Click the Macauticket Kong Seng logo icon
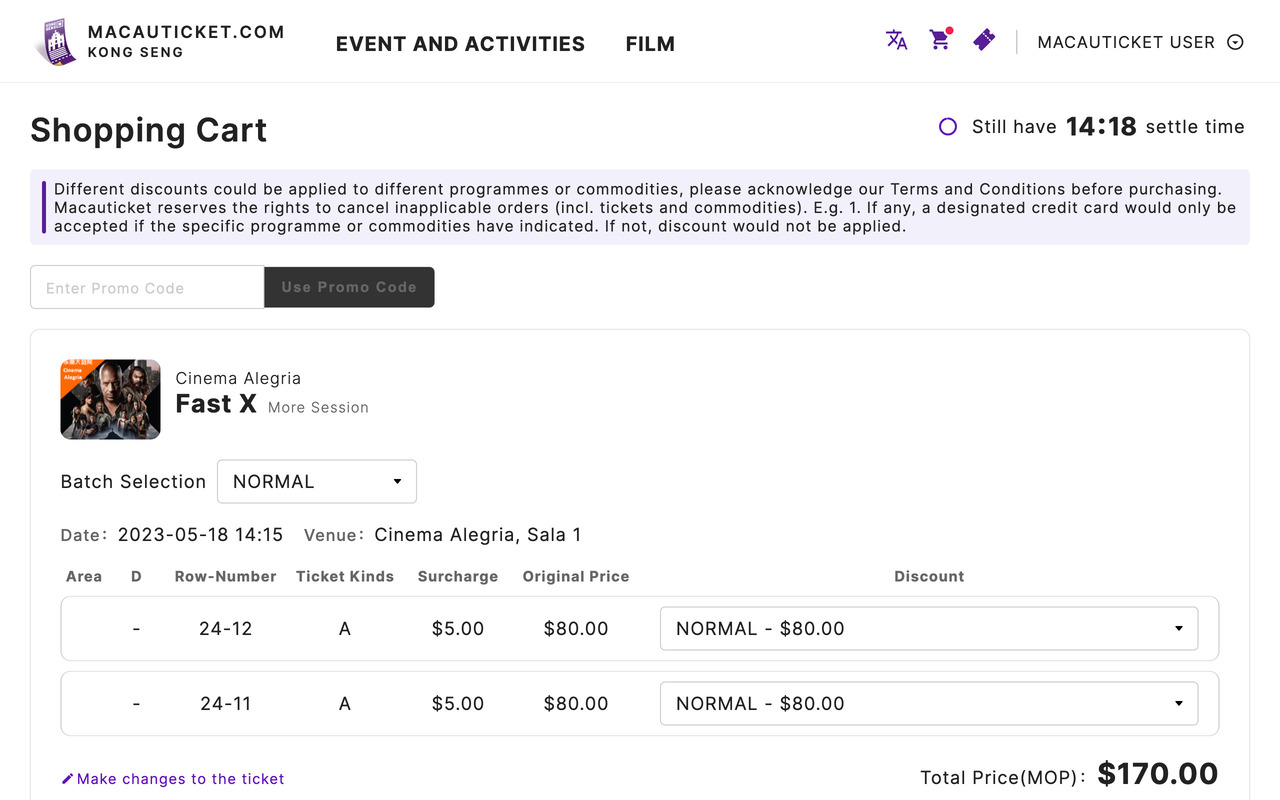This screenshot has width=1280, height=800. pyautogui.click(x=56, y=42)
